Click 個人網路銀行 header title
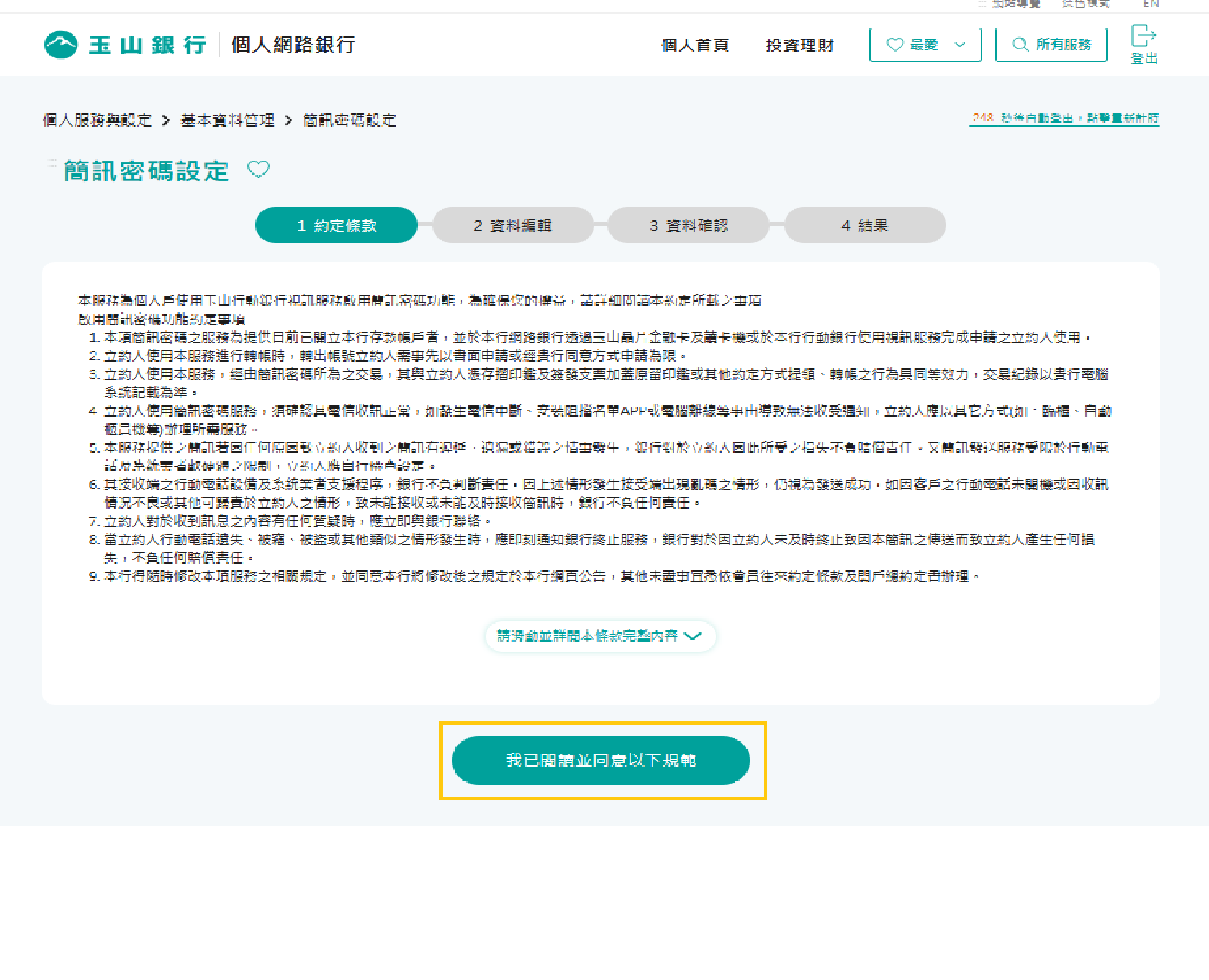The width and height of the screenshot is (1209, 980). [x=293, y=45]
